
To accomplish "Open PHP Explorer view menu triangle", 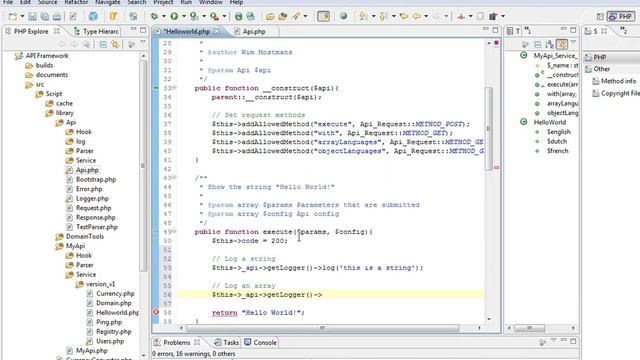I will pyautogui.click(x=143, y=42).
